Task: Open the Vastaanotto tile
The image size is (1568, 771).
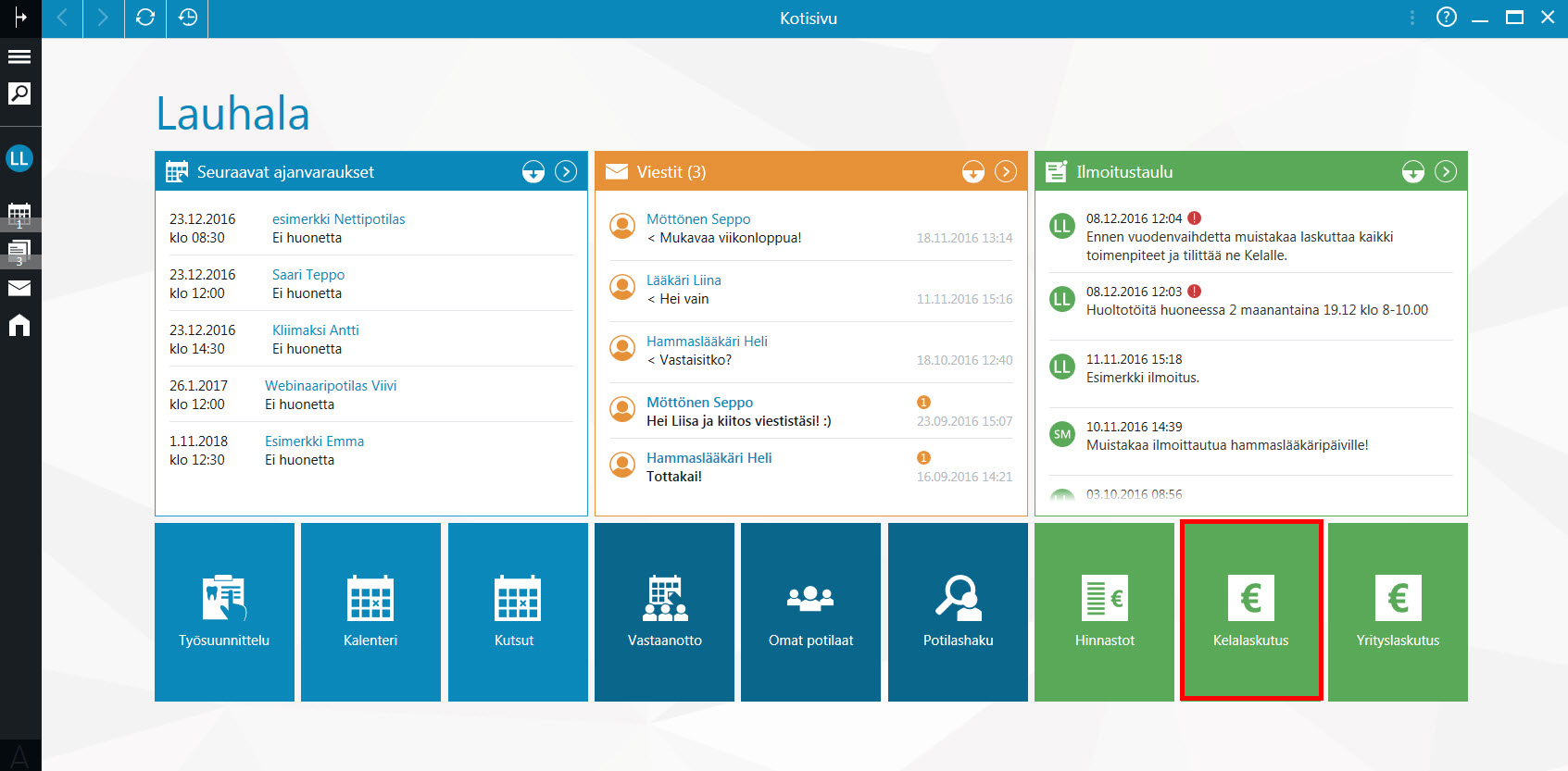Action: coord(664,611)
